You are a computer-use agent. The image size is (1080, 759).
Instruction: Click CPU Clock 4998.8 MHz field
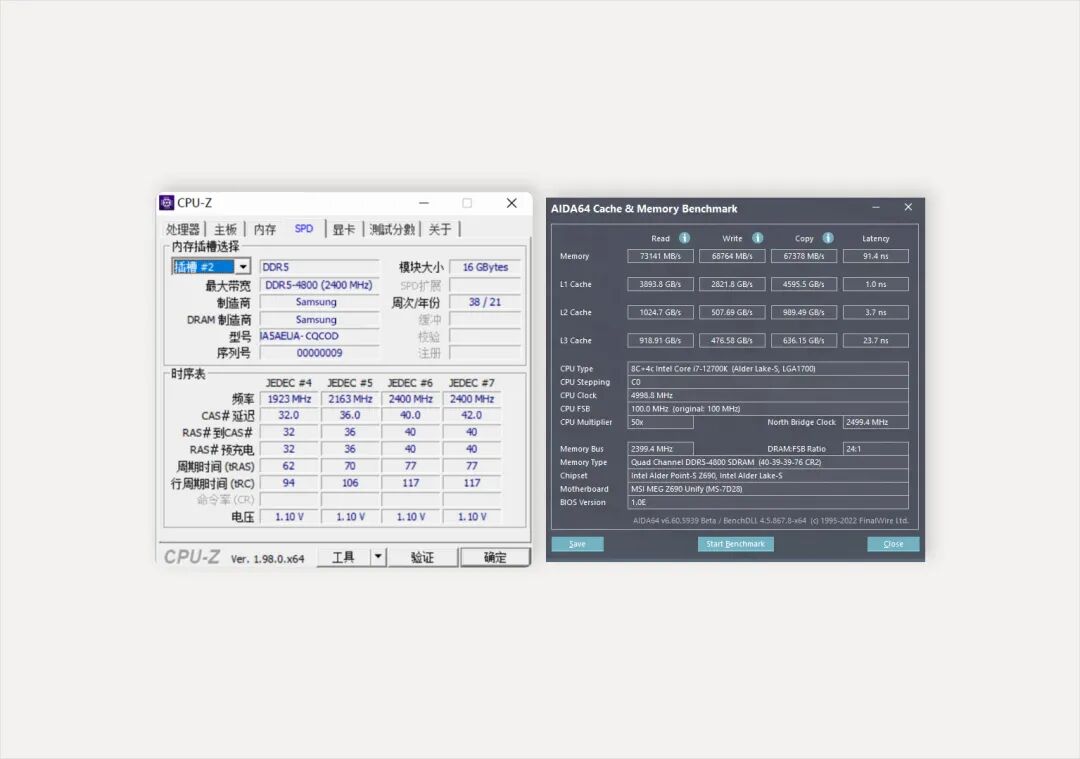768,395
